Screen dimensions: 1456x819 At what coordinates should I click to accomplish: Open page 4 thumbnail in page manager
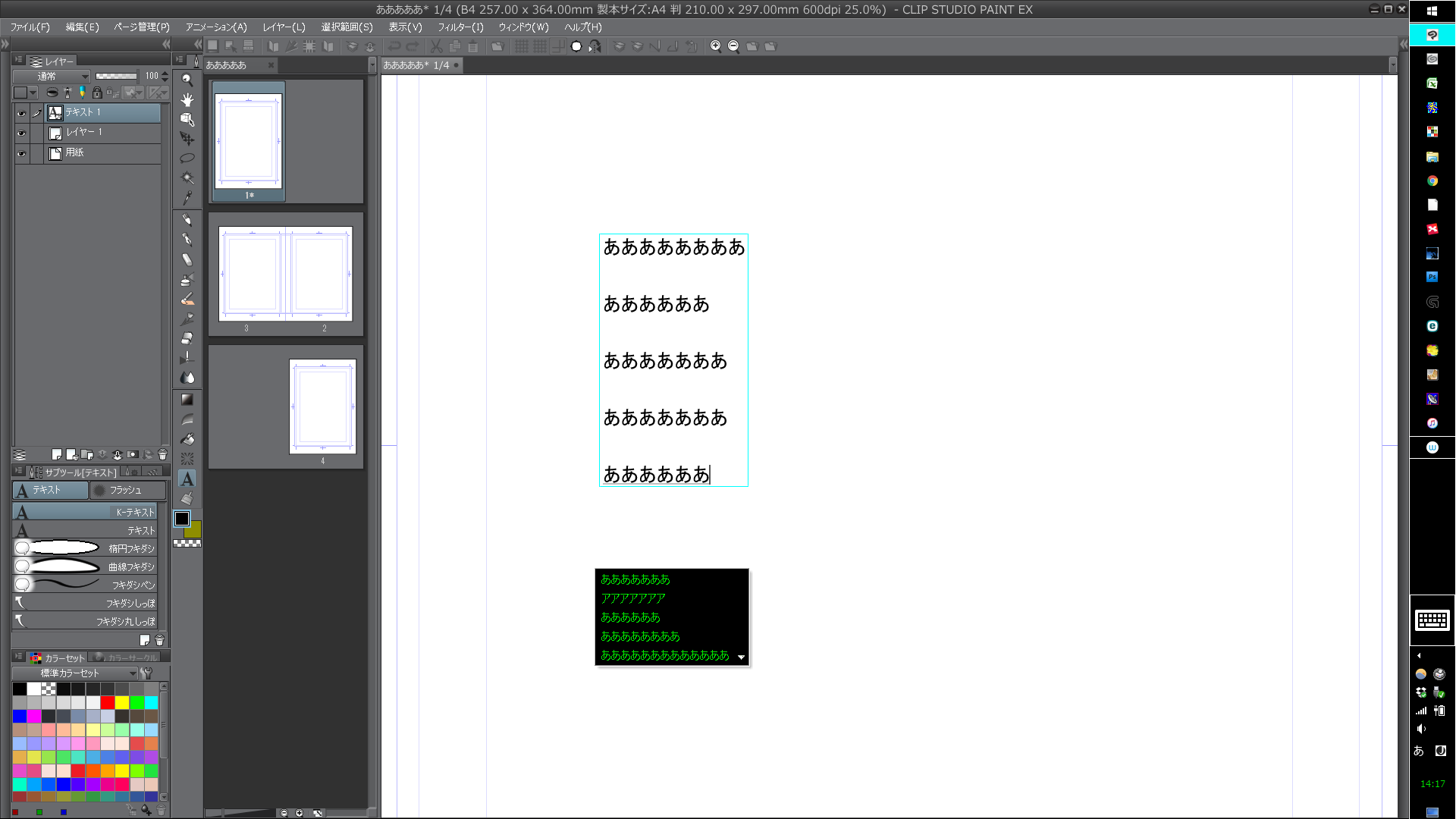322,406
